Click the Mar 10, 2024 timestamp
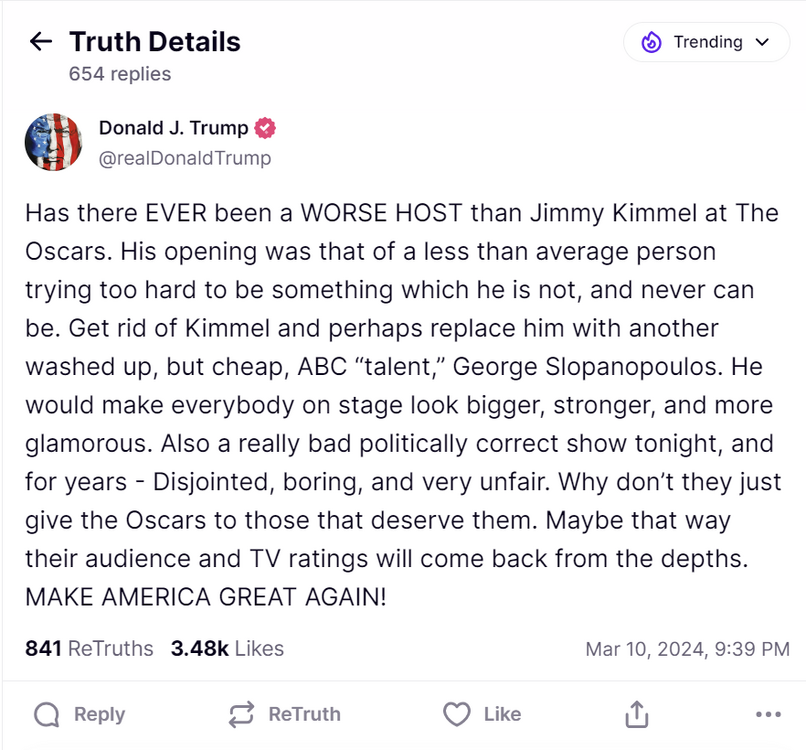This screenshot has height=750, width=806. (687, 649)
